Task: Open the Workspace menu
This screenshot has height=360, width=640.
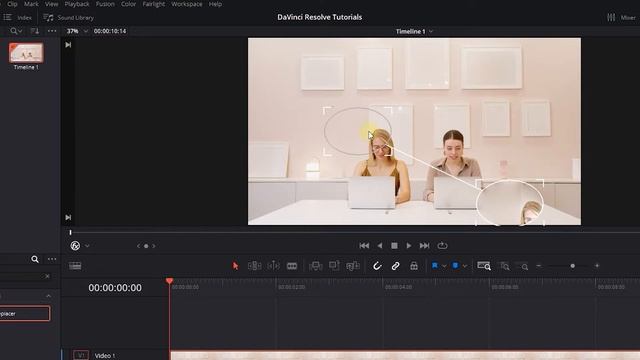Action: click(187, 4)
